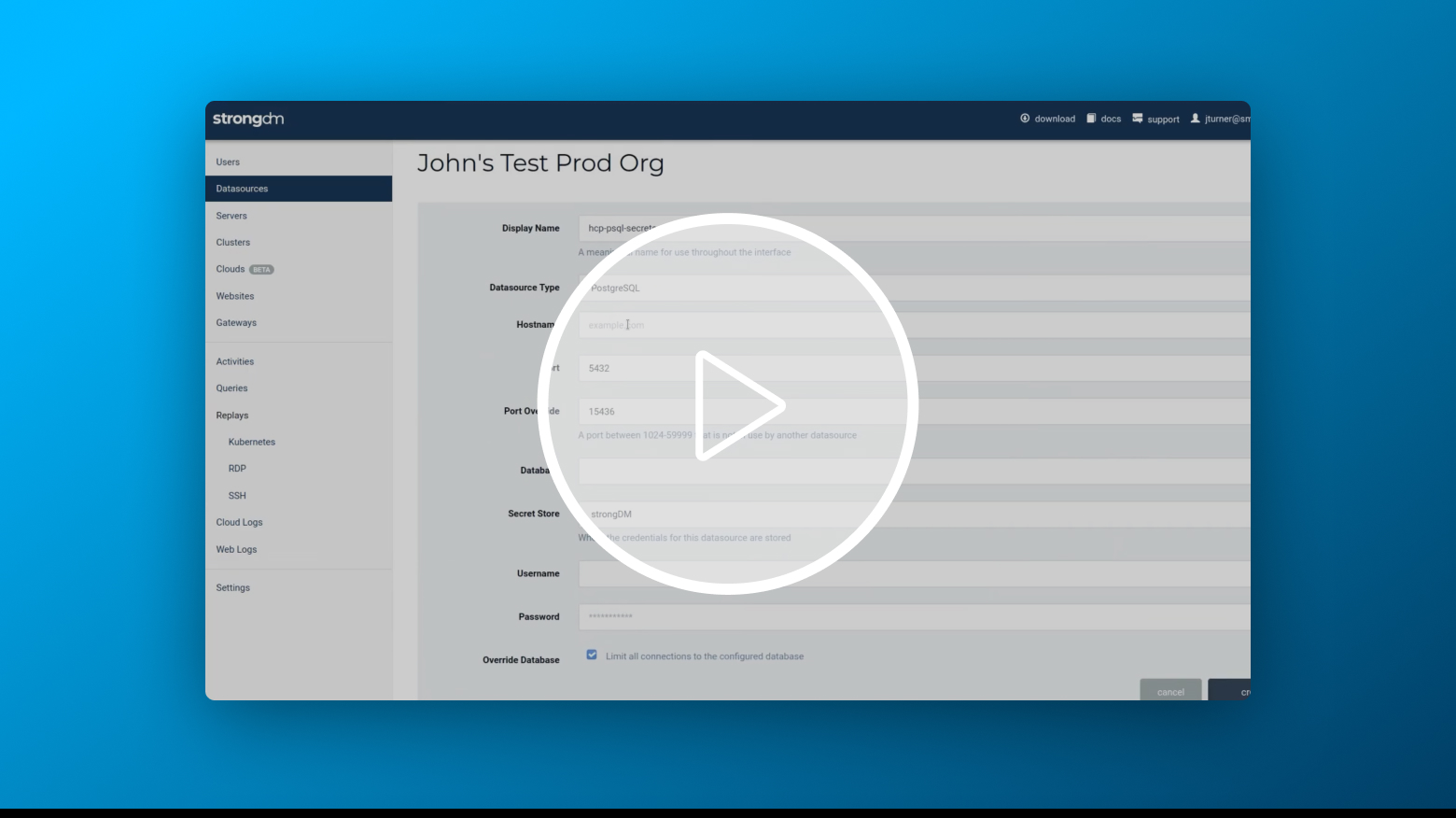
Task: Click the Hostname input field
Action: pos(915,325)
